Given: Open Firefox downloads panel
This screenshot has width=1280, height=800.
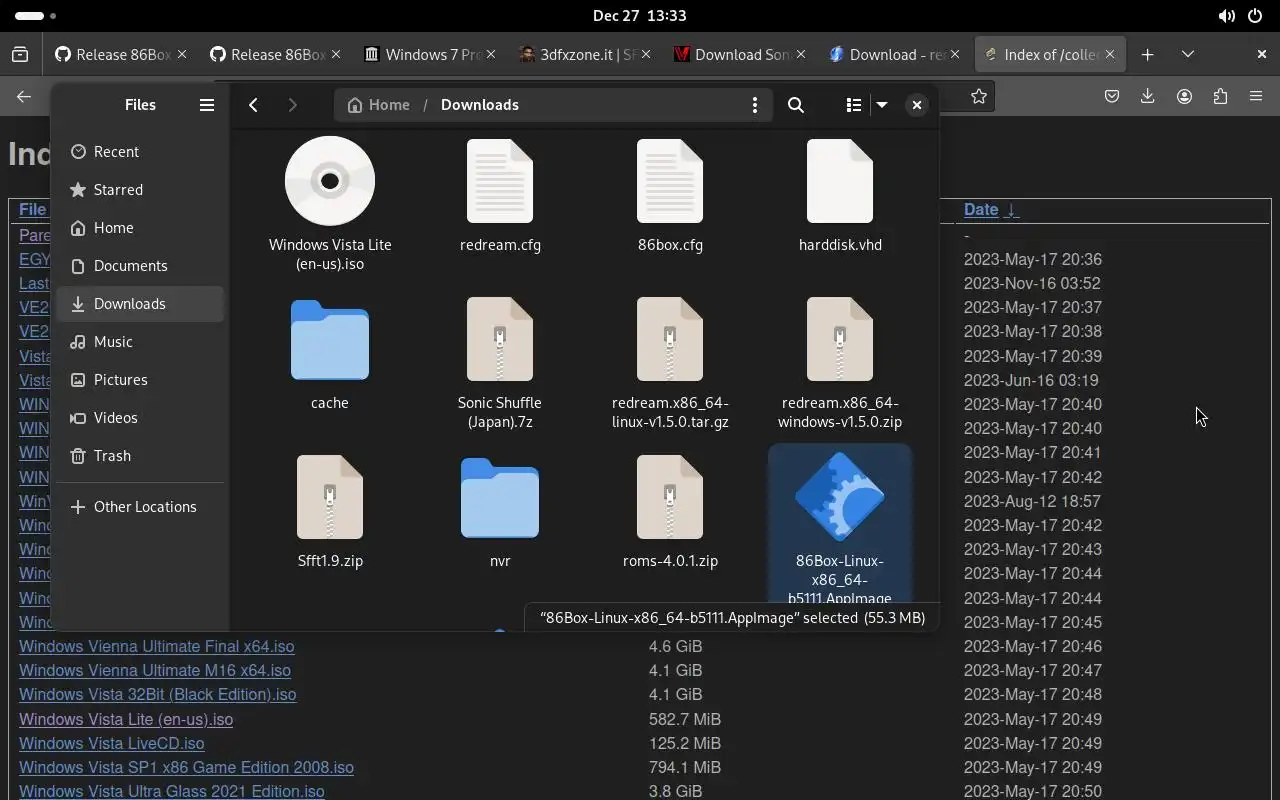Looking at the screenshot, I should click(1148, 97).
